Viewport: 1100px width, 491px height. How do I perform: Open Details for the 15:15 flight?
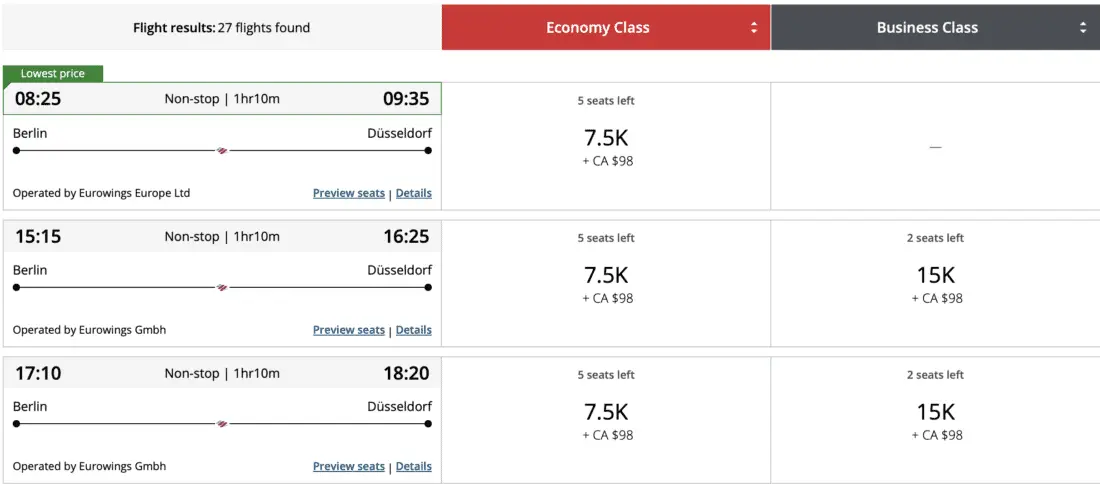click(x=414, y=330)
